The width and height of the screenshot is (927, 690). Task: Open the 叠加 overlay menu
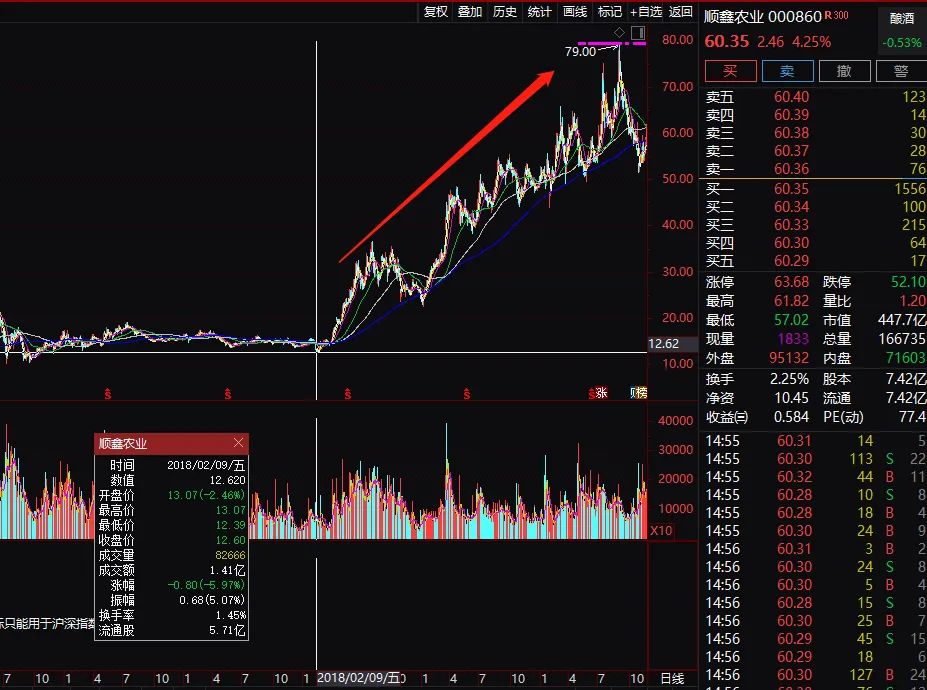pyautogui.click(x=470, y=12)
